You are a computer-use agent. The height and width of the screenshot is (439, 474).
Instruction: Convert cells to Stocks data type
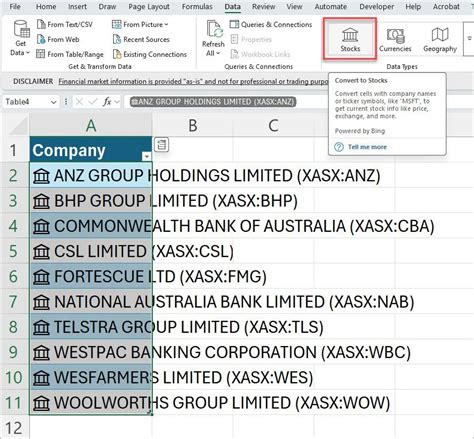click(350, 39)
